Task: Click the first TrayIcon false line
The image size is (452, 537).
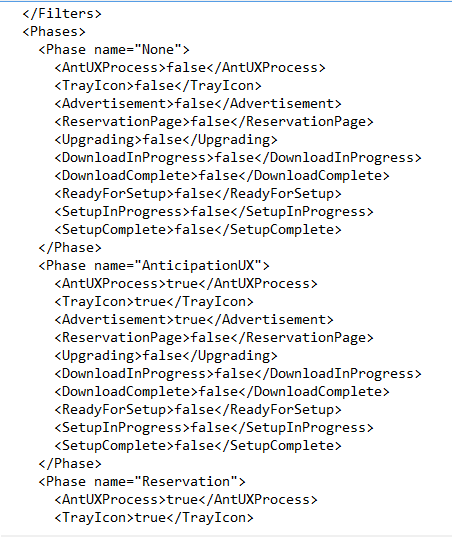Action: click(158, 86)
